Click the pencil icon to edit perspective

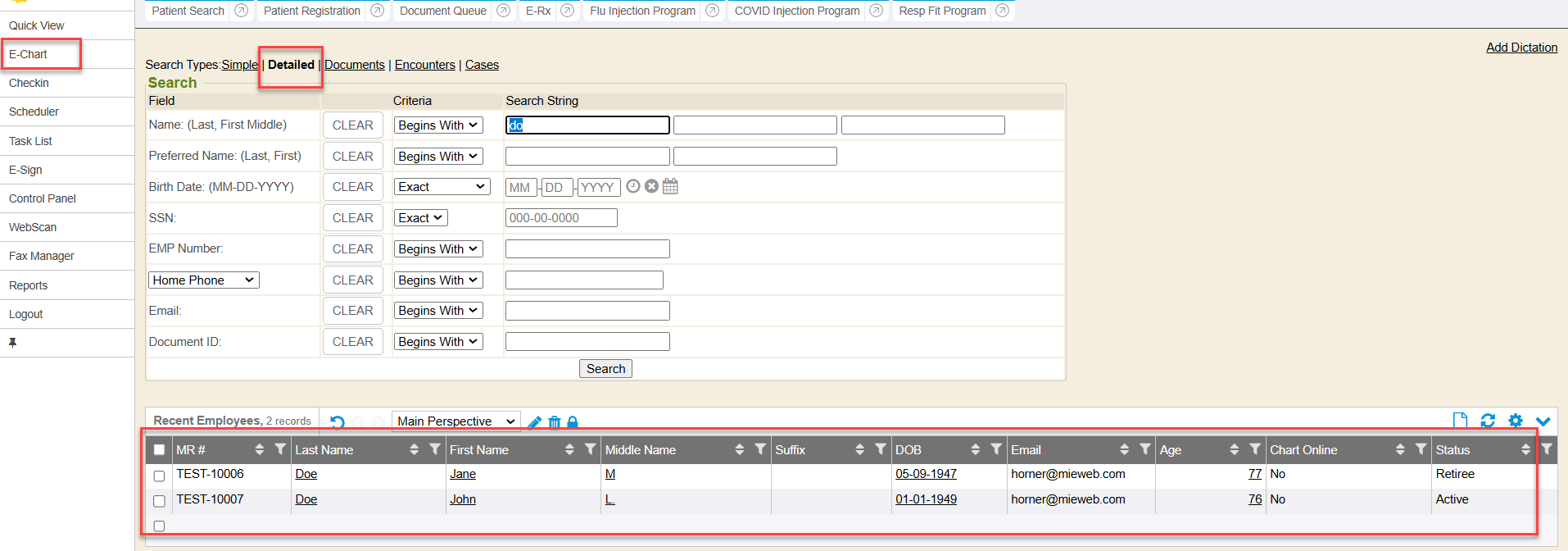tap(535, 422)
